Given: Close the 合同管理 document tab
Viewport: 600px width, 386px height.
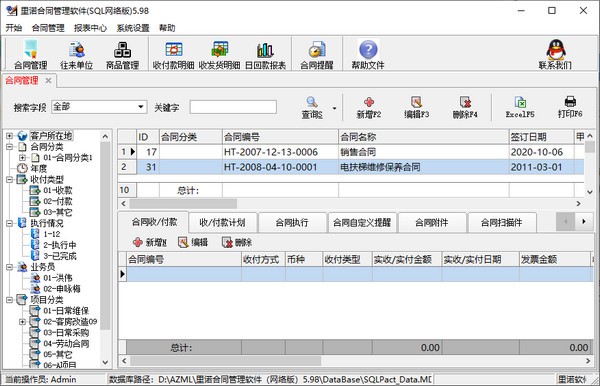Looking at the screenshot, I should (48, 80).
